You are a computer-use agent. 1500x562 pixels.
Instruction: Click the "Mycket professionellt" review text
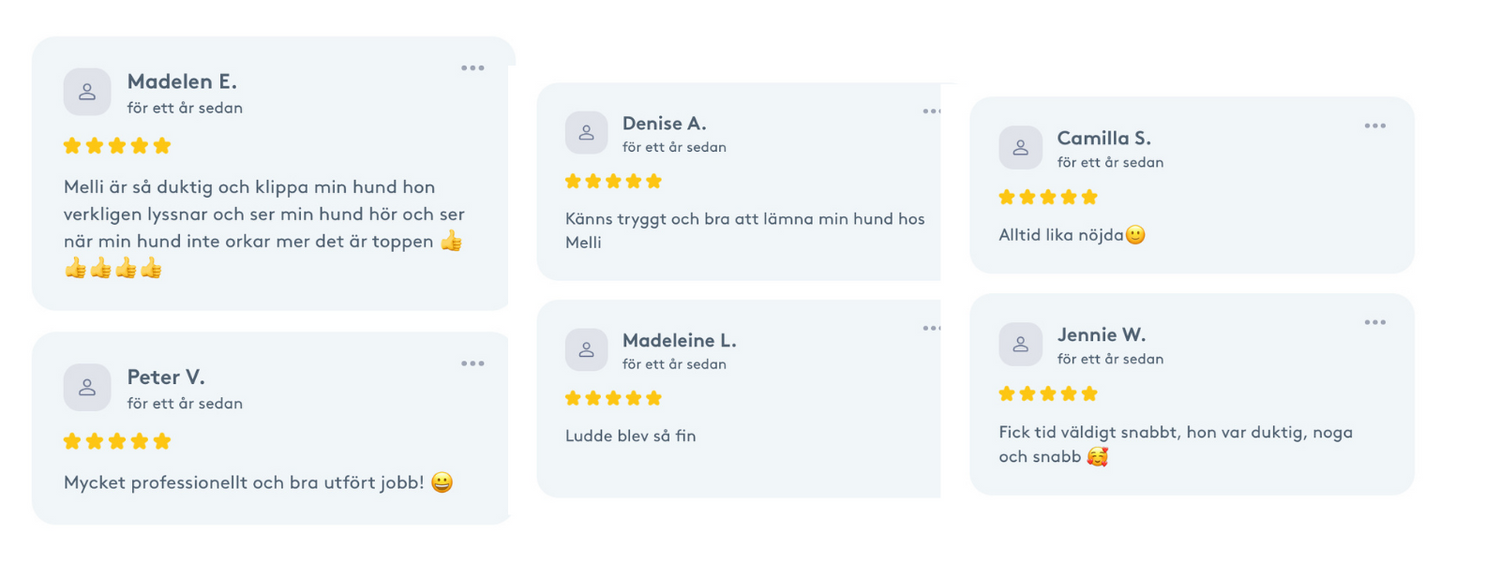coord(246,482)
